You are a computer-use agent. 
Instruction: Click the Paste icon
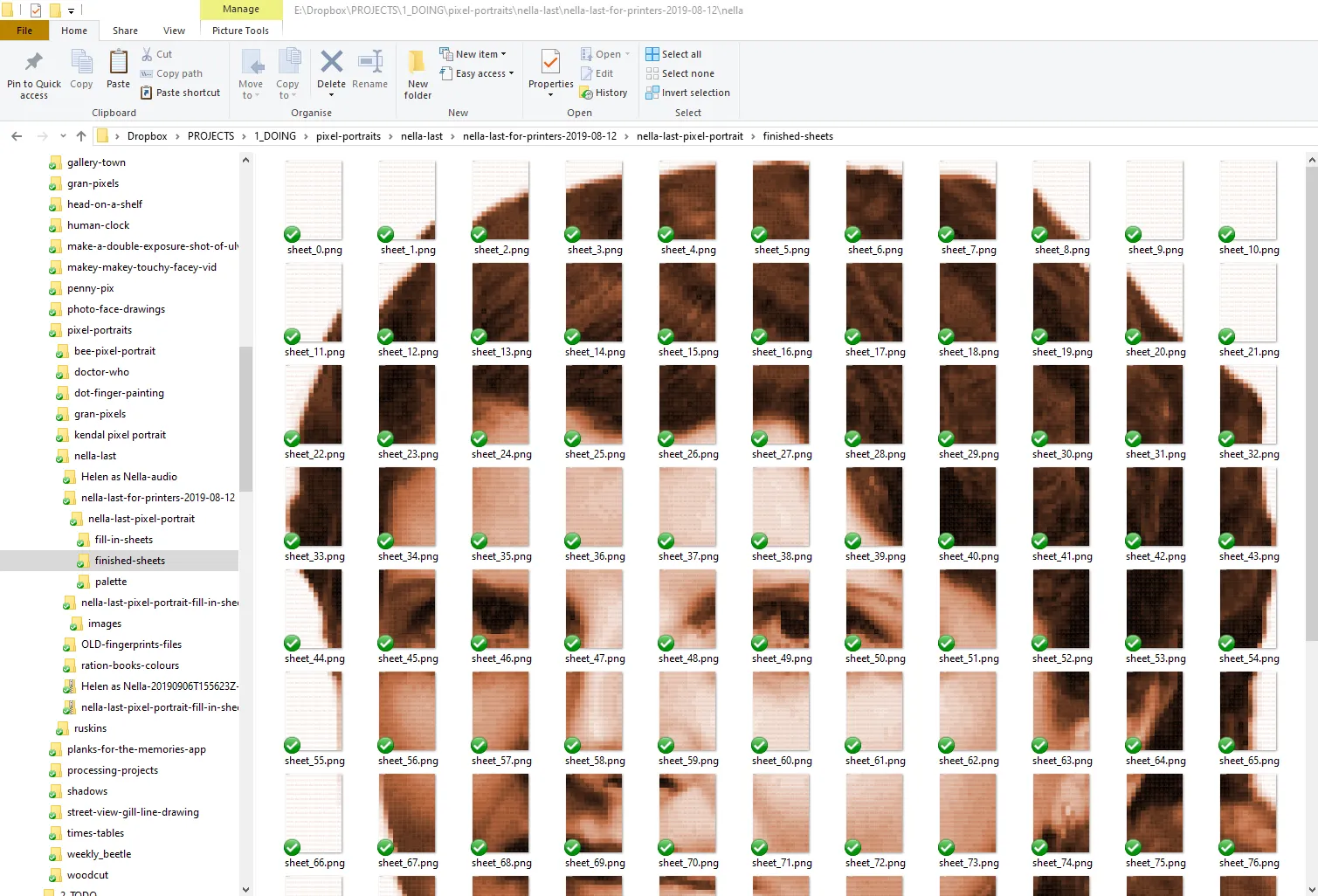coord(117,70)
